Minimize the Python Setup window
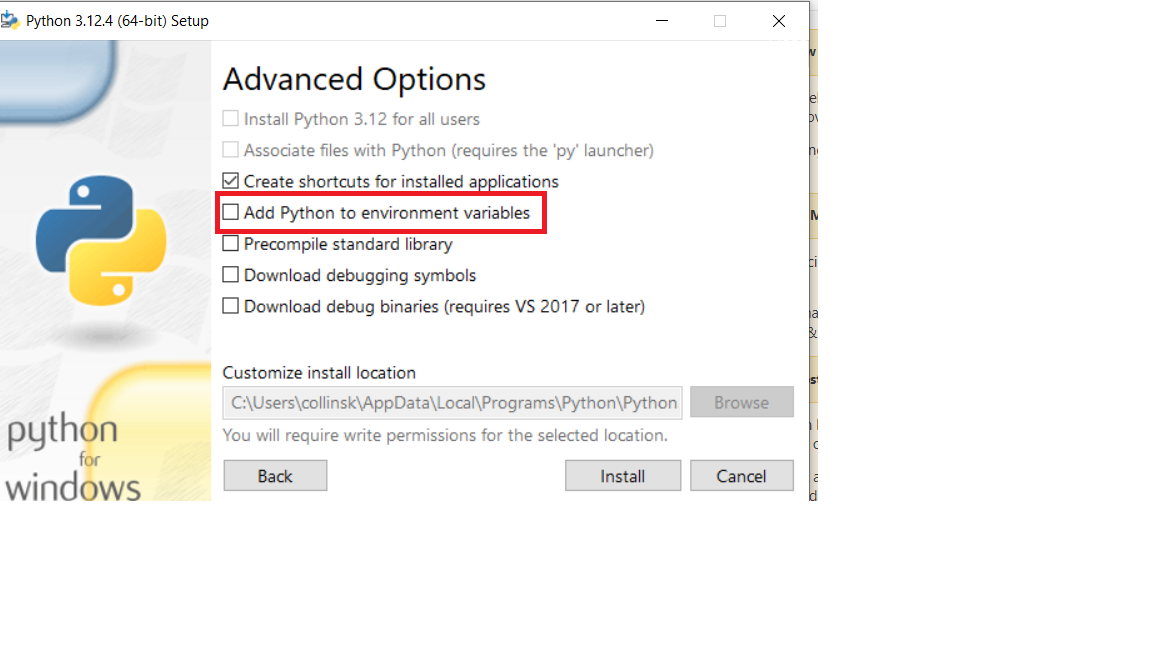1152x648 pixels. pos(661,21)
